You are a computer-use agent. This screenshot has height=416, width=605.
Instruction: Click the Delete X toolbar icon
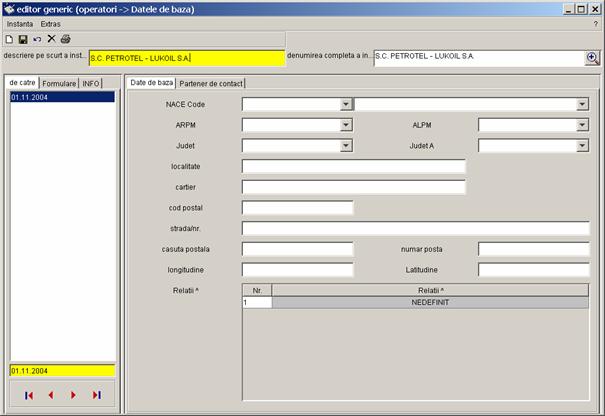click(51, 39)
